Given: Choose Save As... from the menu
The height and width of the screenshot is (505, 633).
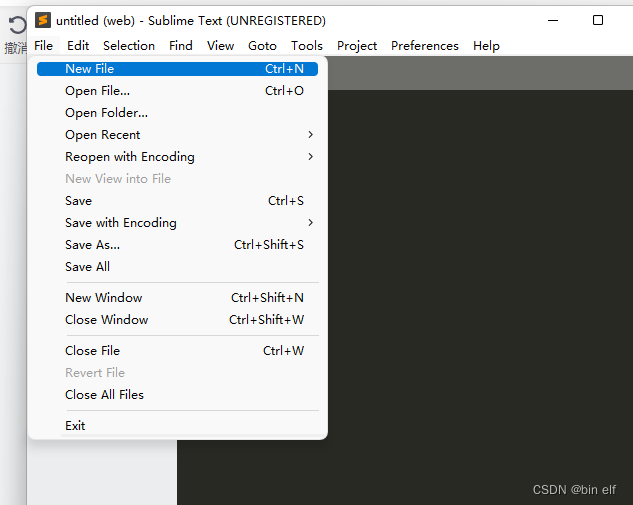Looking at the screenshot, I should click(177, 245).
